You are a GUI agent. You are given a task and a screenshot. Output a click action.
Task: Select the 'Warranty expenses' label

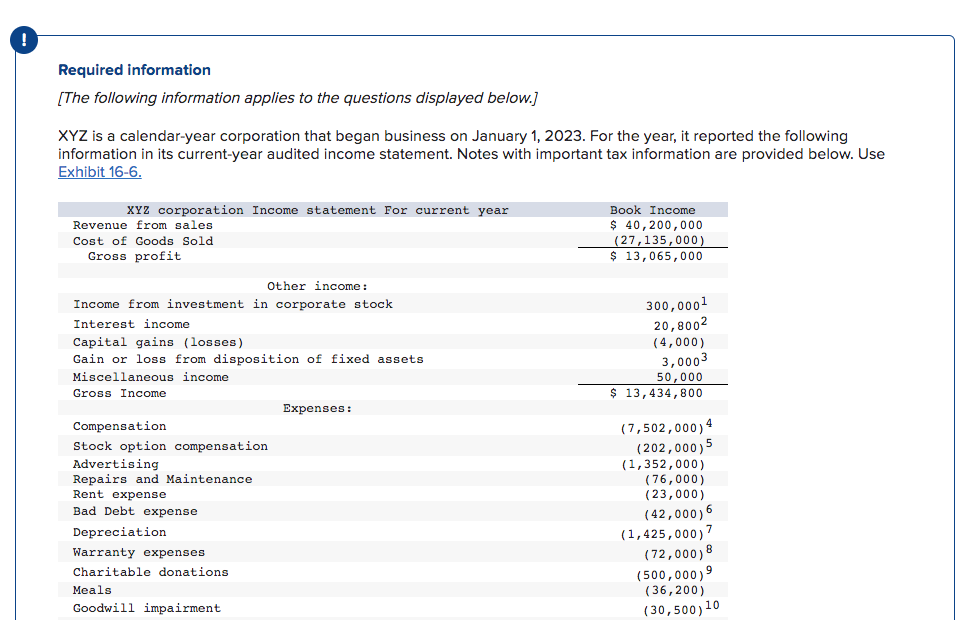coord(139,552)
